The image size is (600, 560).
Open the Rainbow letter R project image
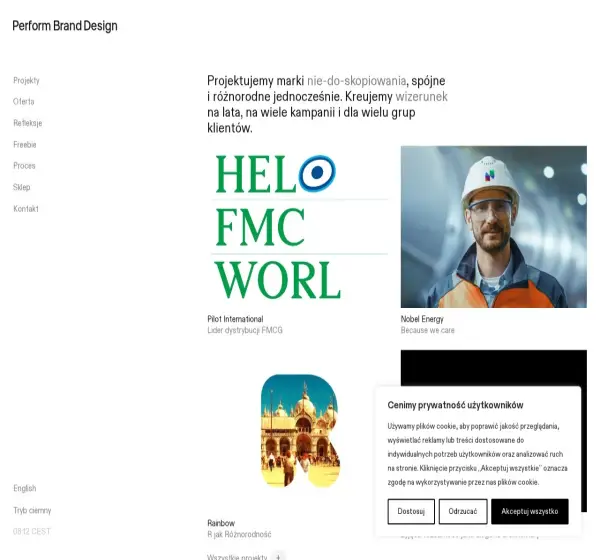pos(300,431)
